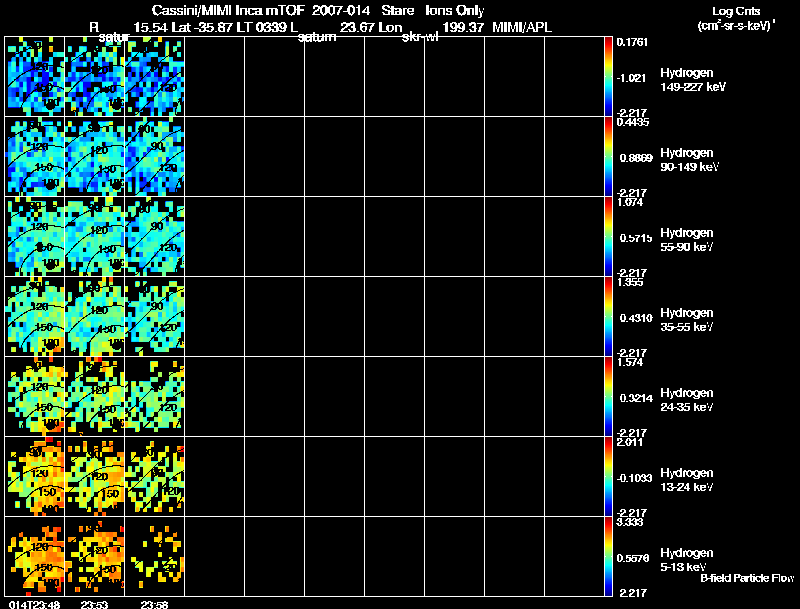The width and height of the screenshot is (800, 609).
Task: Click the 'Hydrogen 149-227 keV' label
Action: click(x=693, y=80)
